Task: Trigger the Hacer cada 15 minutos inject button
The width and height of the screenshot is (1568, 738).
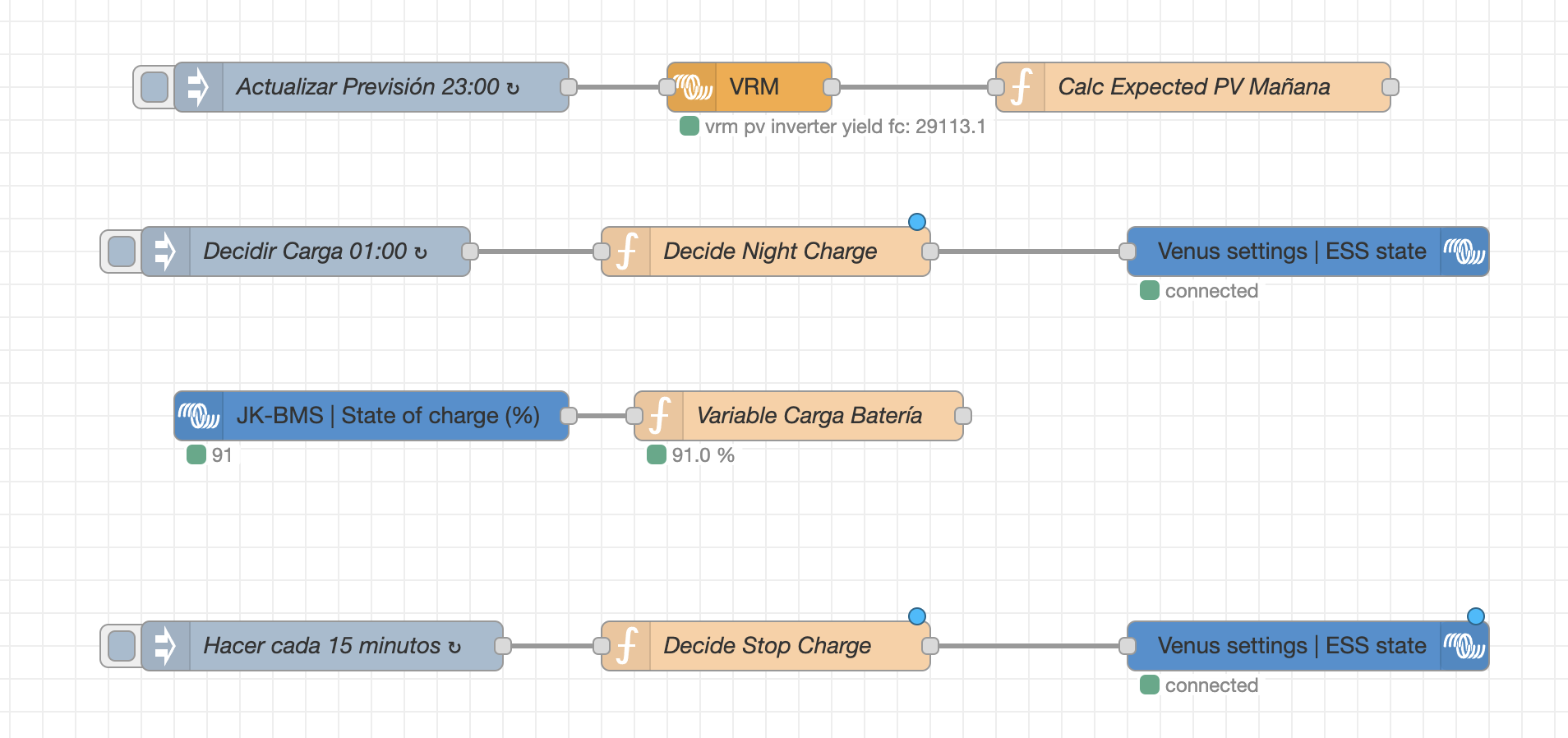Action: [122, 646]
